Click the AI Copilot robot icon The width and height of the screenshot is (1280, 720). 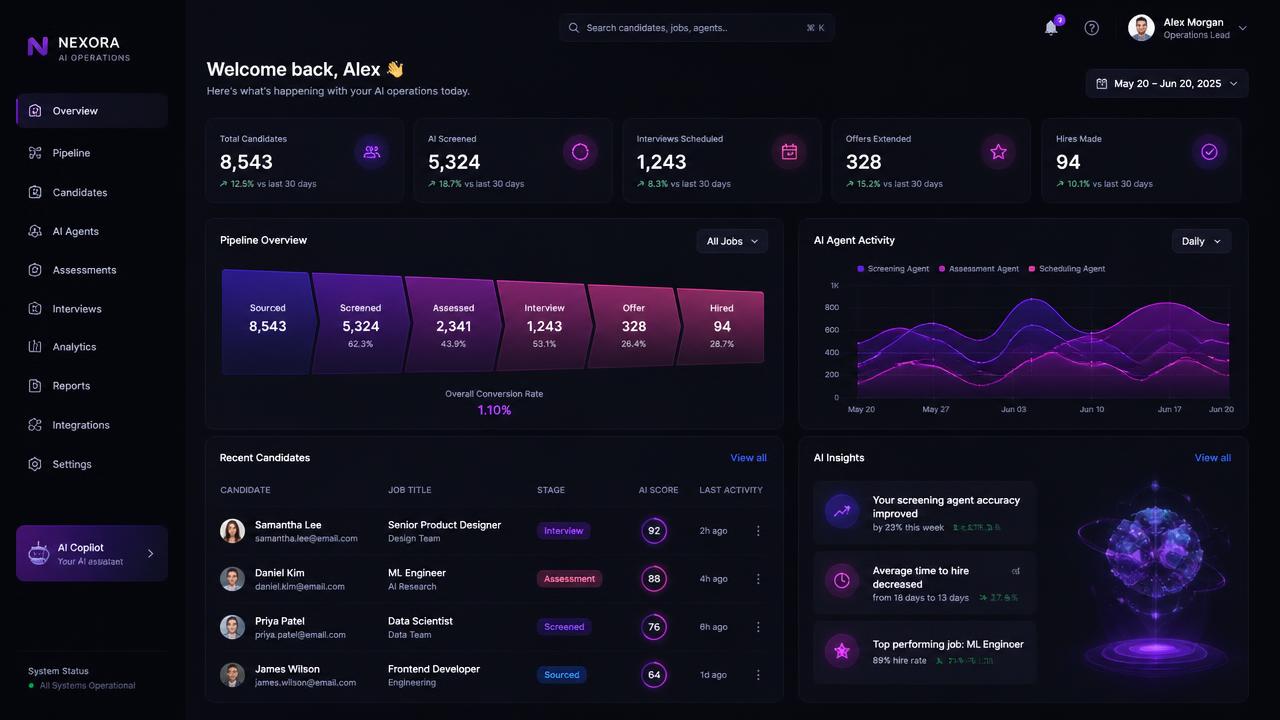coord(39,553)
